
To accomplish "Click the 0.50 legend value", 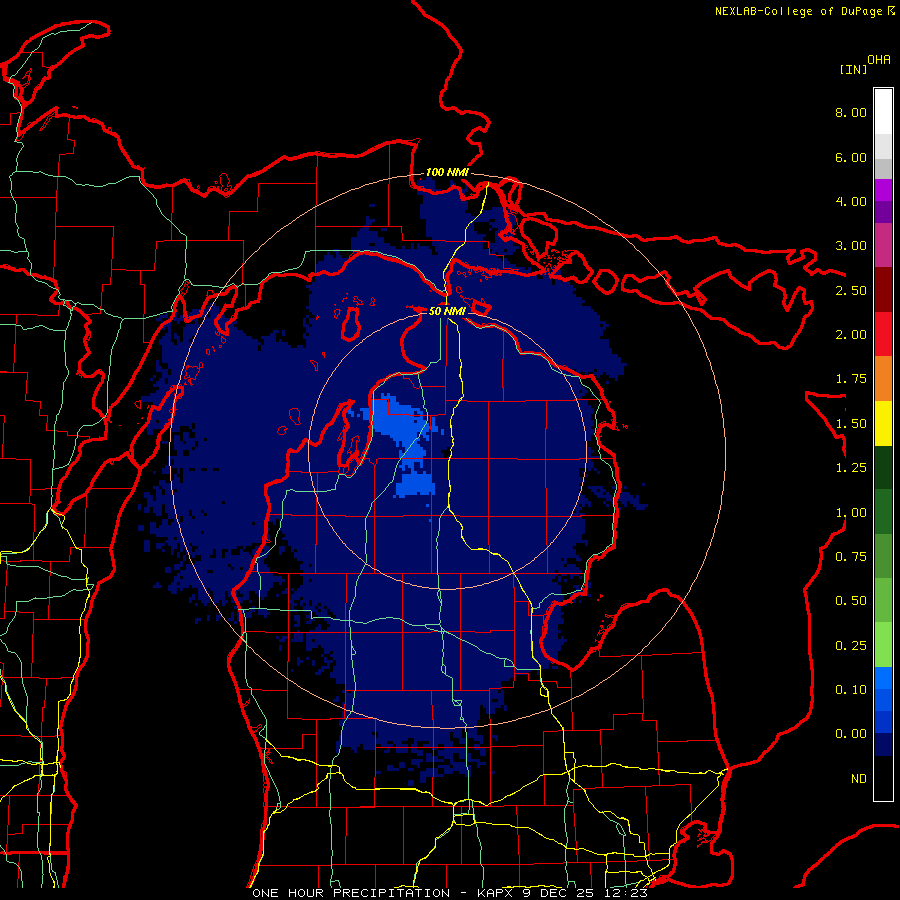I will click(x=851, y=601).
